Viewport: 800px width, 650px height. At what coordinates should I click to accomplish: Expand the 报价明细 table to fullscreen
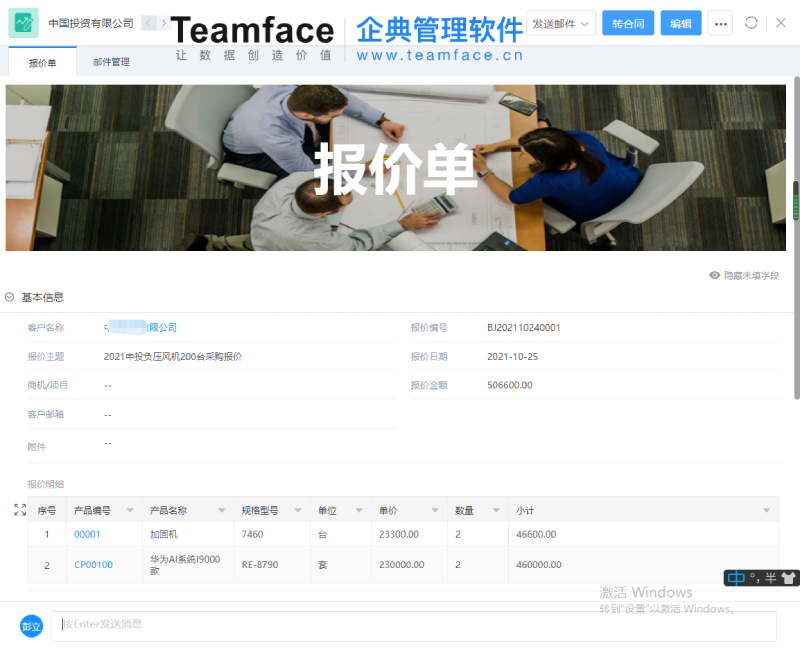(x=20, y=509)
